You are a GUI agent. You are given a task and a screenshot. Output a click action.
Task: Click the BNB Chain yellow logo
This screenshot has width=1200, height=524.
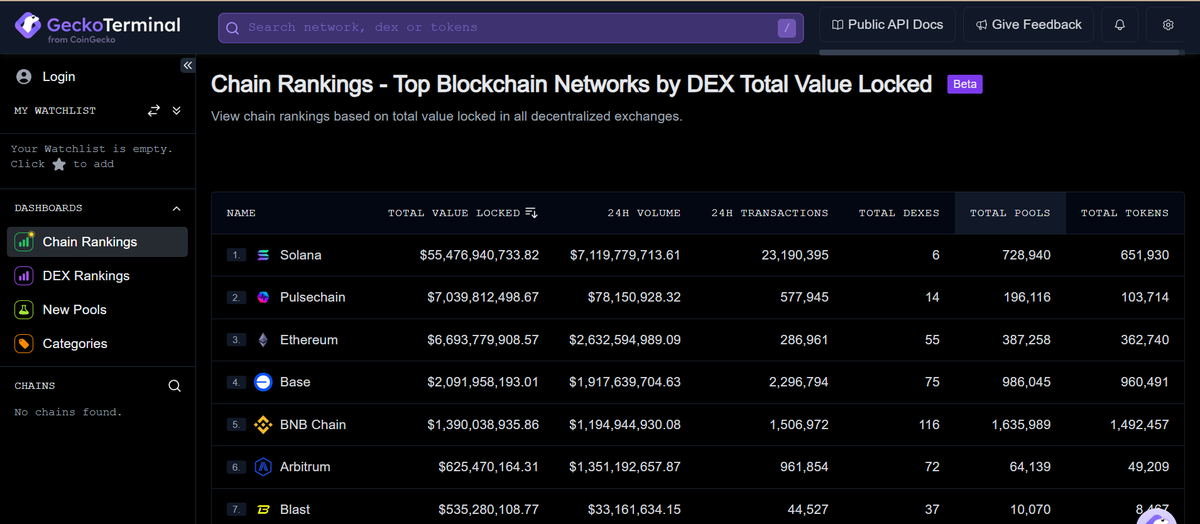264,425
